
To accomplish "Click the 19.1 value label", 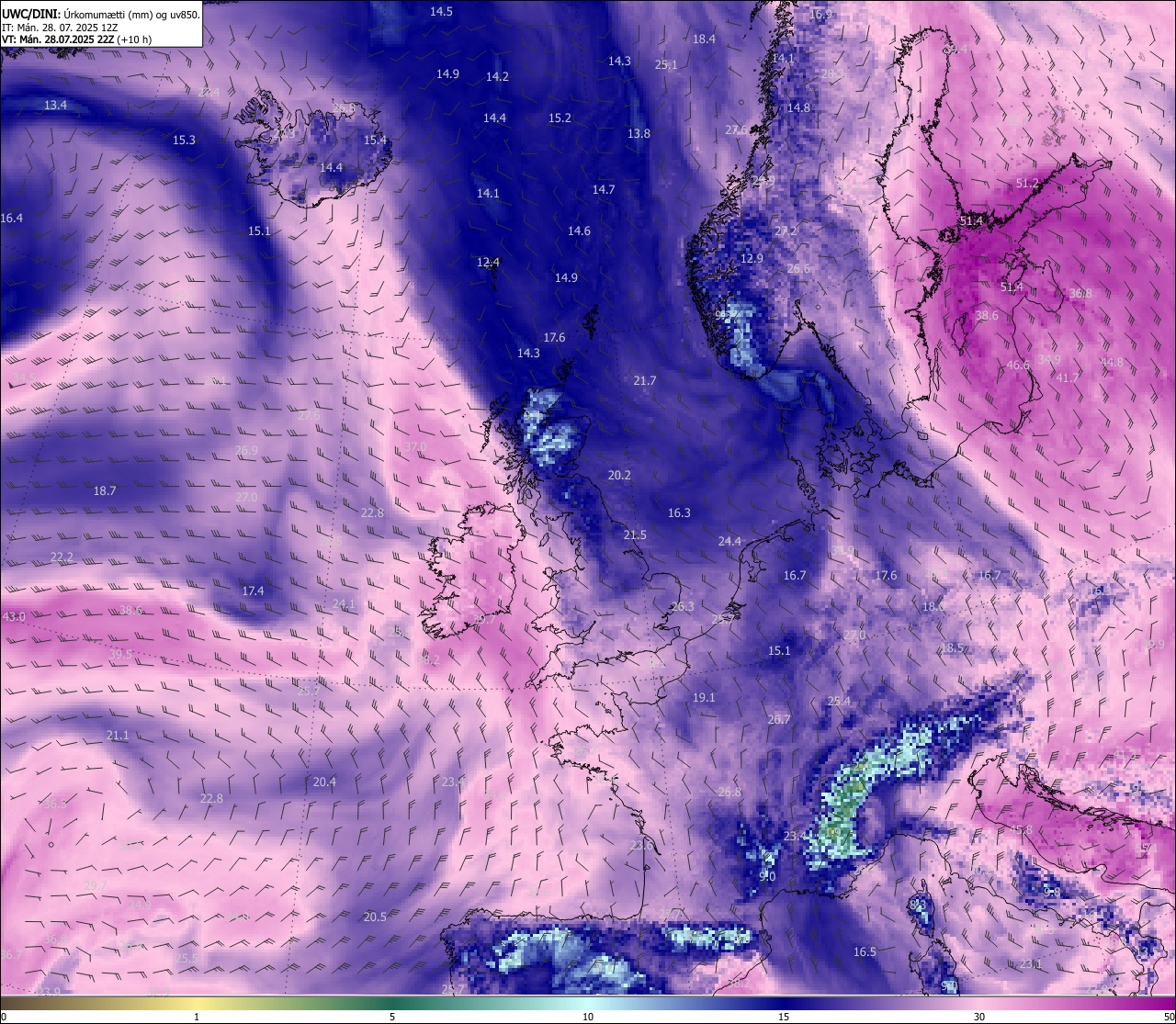I will point(704,698).
